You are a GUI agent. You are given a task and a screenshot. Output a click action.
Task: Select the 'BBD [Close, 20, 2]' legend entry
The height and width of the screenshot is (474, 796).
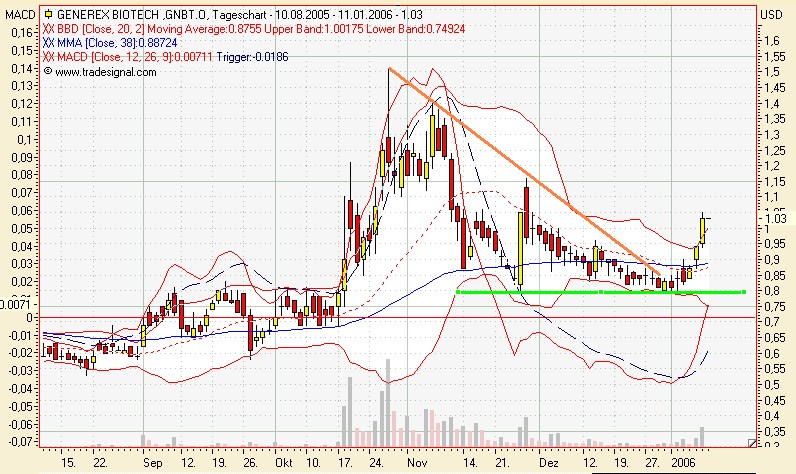(101, 29)
